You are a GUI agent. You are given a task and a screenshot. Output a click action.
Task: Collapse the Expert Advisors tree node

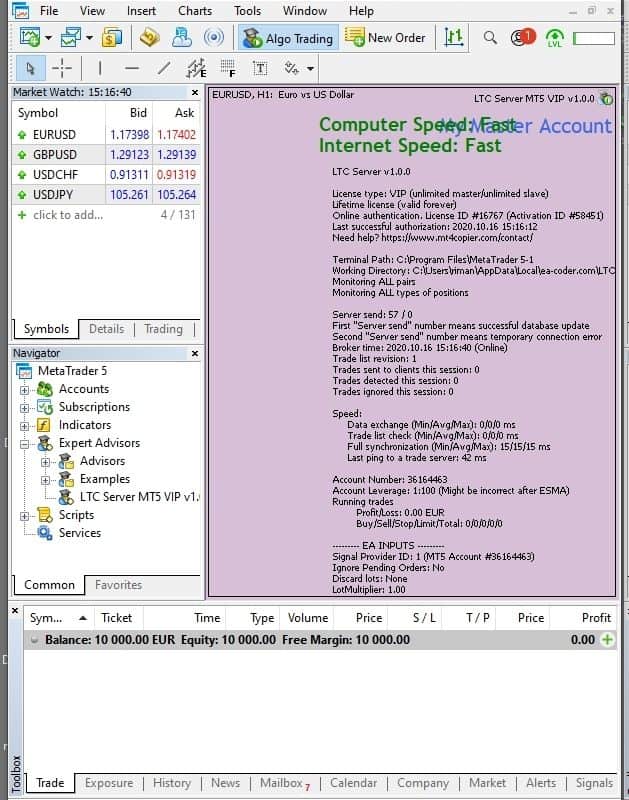(24, 444)
